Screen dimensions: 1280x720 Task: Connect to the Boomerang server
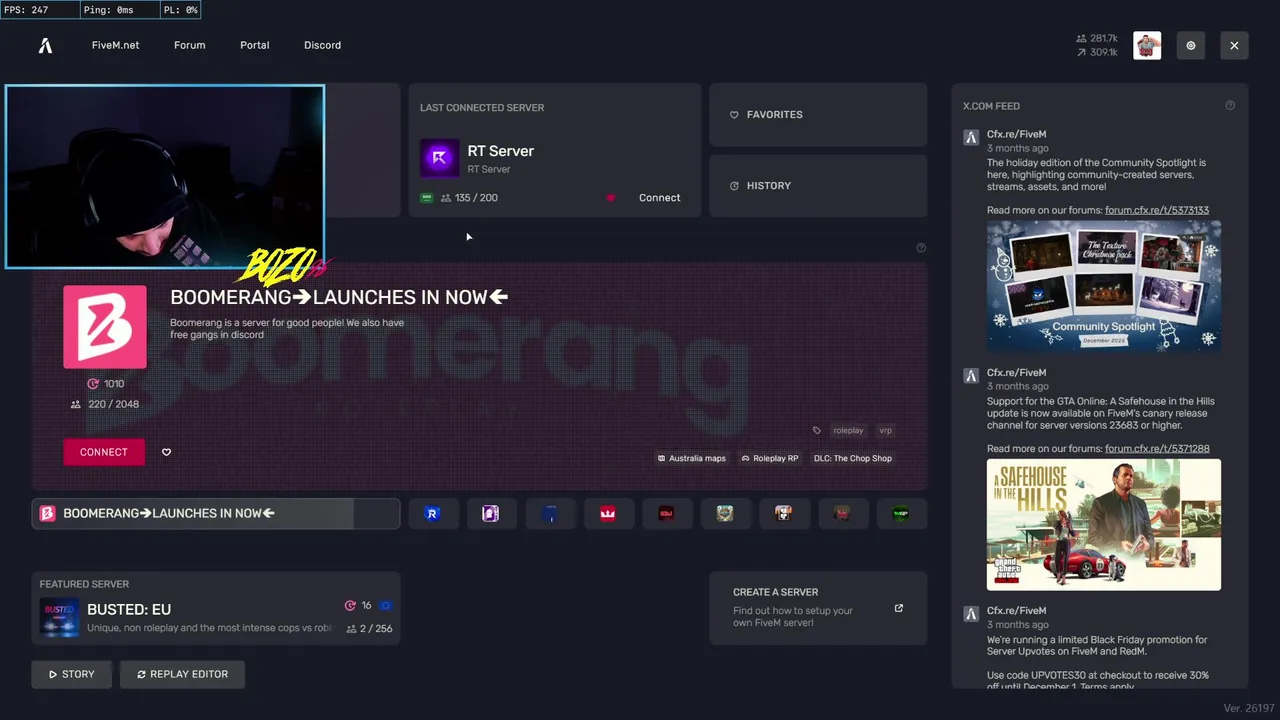point(104,452)
